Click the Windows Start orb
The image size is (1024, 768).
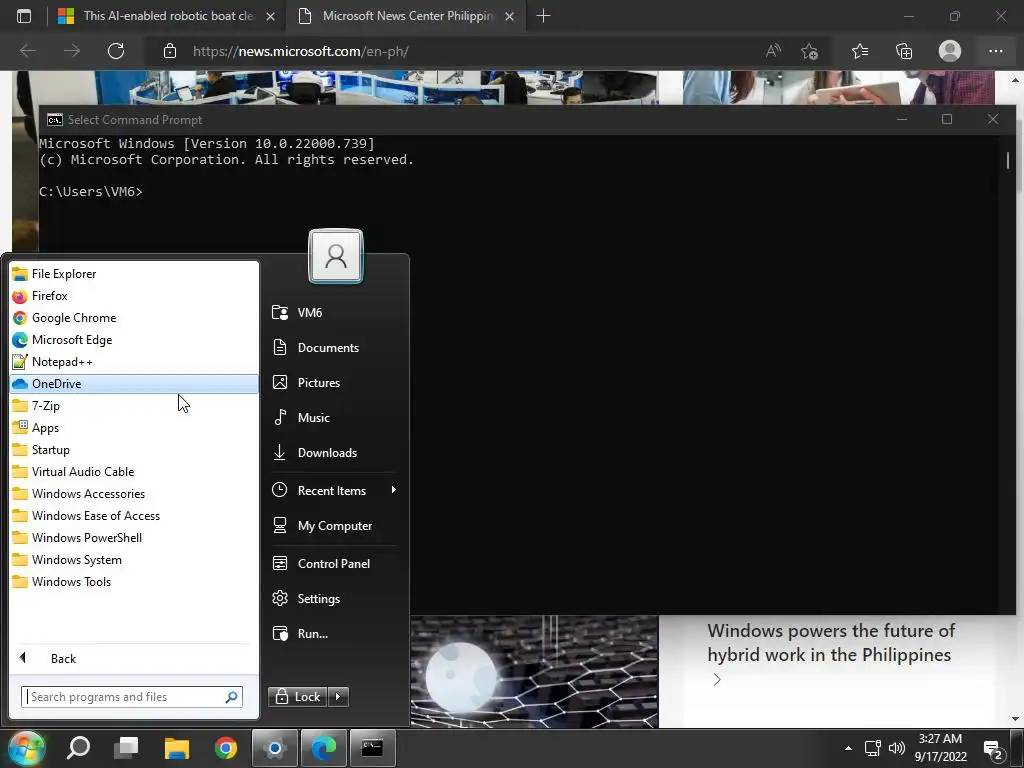coord(26,748)
